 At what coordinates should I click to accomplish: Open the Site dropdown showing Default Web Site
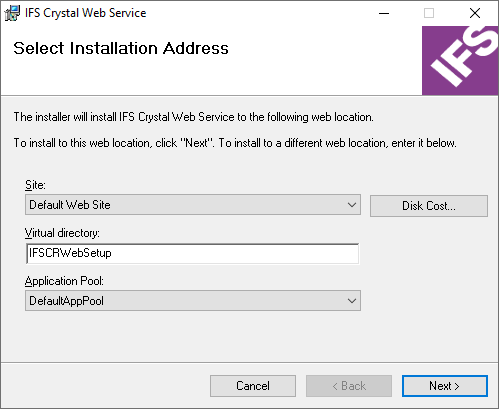[193, 205]
